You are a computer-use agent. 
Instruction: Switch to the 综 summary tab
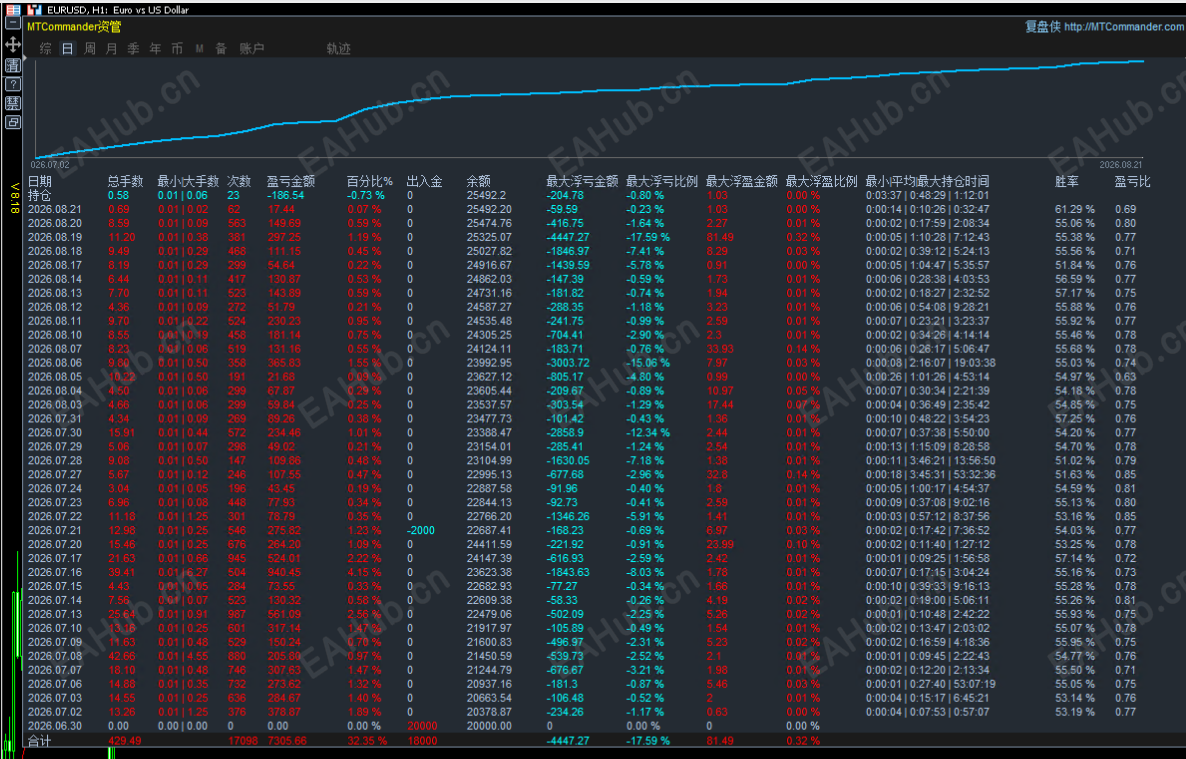tap(45, 48)
